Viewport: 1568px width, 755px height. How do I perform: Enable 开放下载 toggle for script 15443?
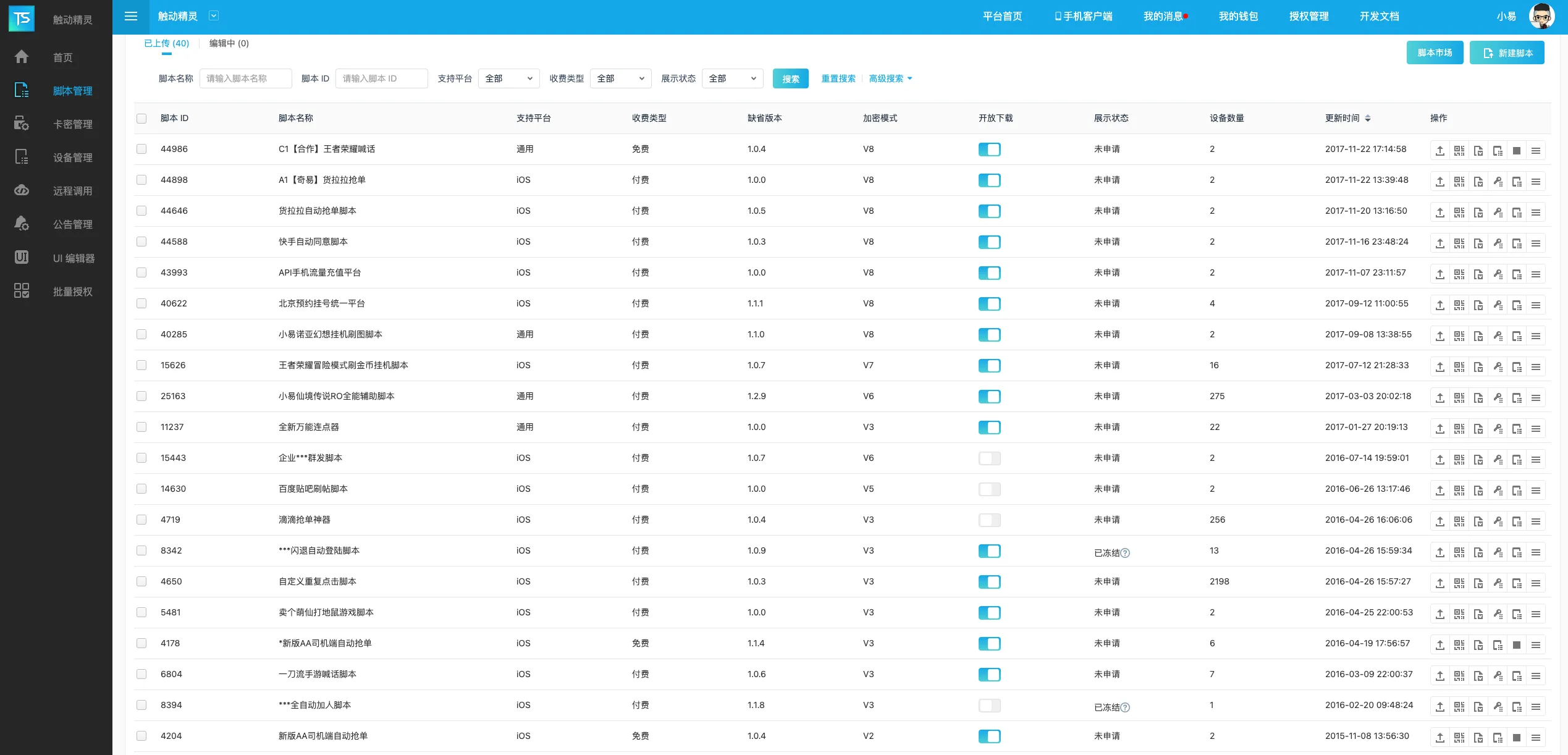[989, 458]
